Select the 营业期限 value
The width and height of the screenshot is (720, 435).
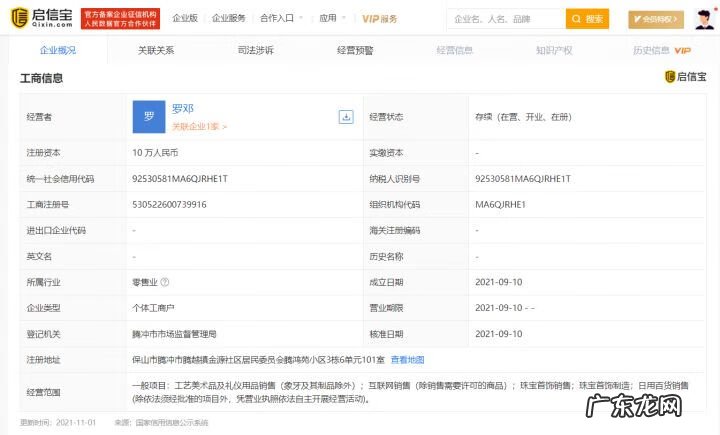click(505, 308)
